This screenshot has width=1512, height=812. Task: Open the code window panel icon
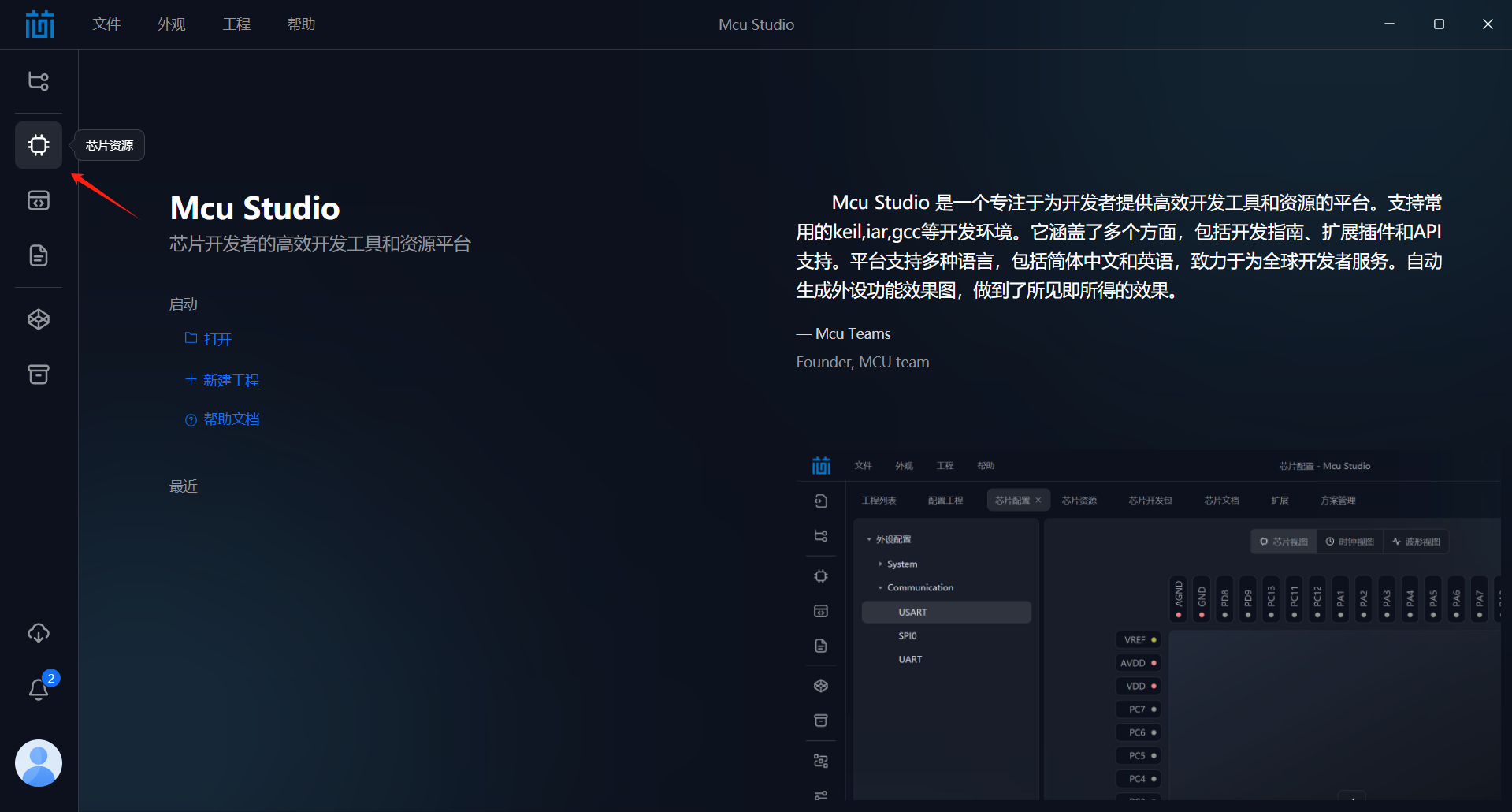(x=38, y=200)
